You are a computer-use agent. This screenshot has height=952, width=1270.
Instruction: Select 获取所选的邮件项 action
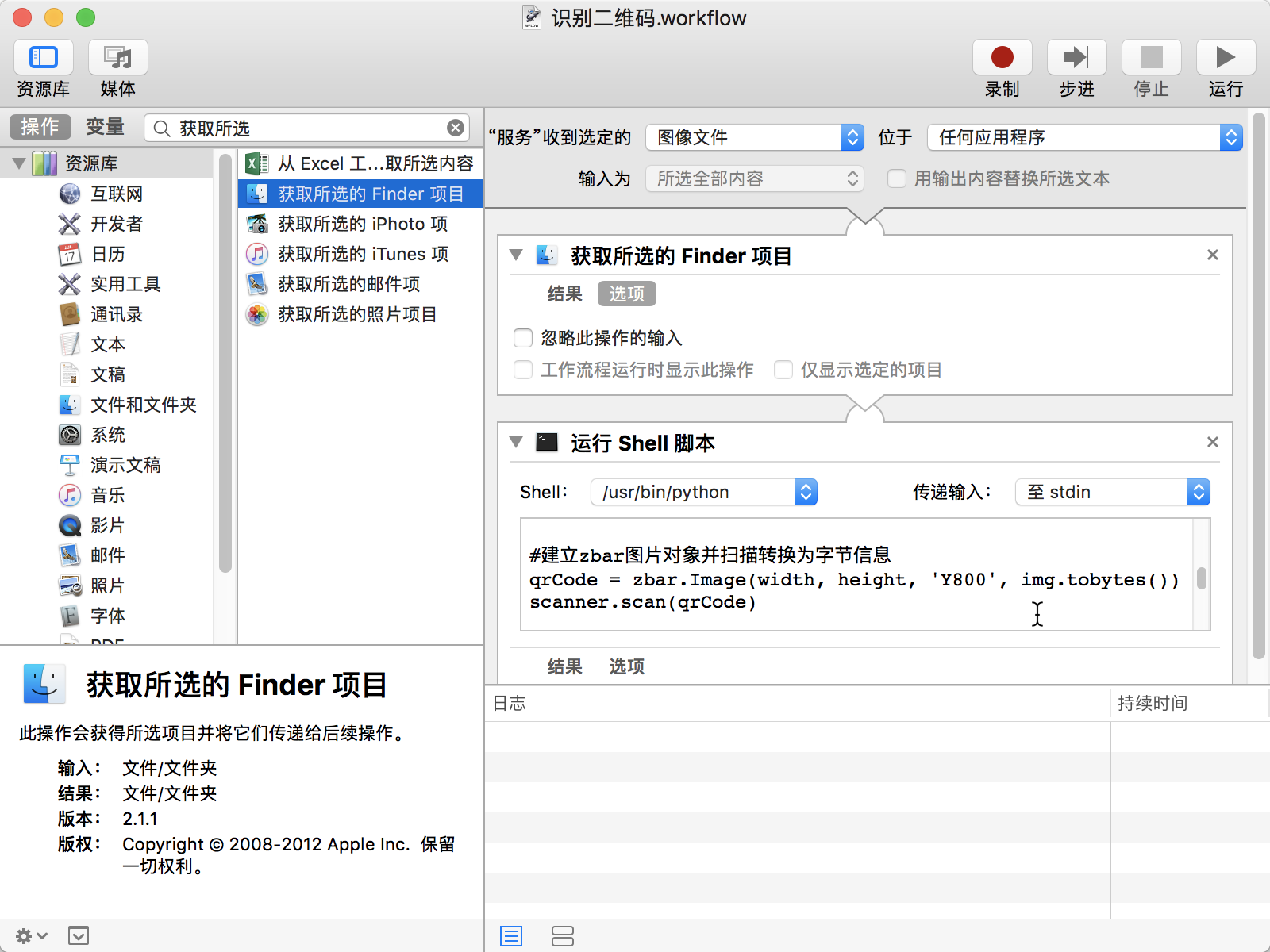point(361,284)
